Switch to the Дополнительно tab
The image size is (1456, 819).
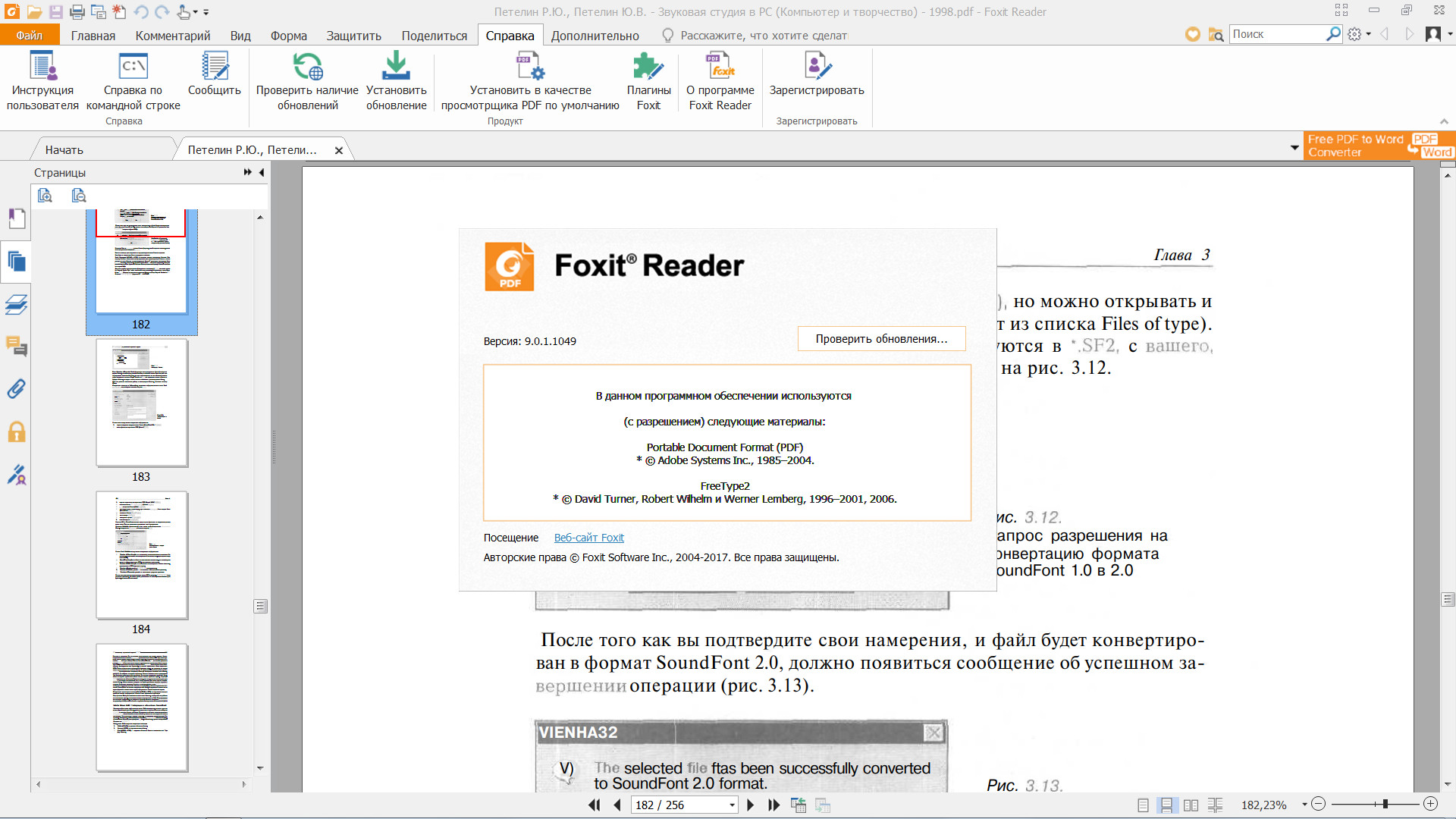[x=595, y=36]
